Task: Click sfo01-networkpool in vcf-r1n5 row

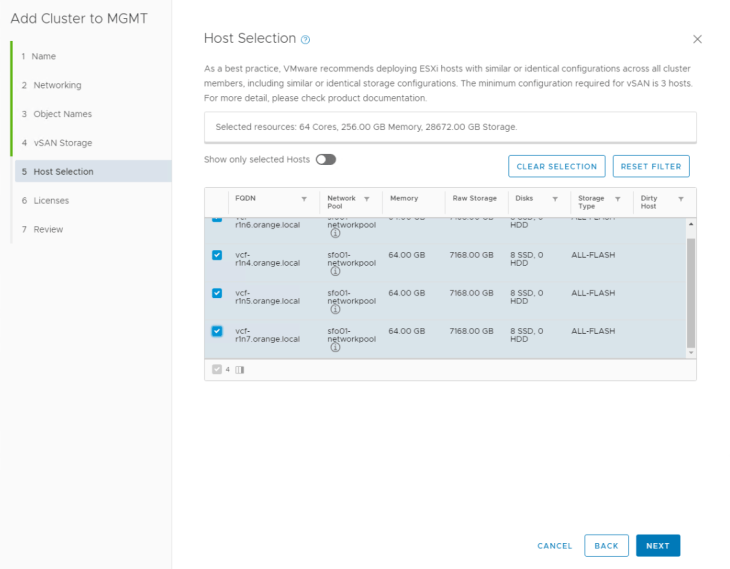Action: [351, 297]
